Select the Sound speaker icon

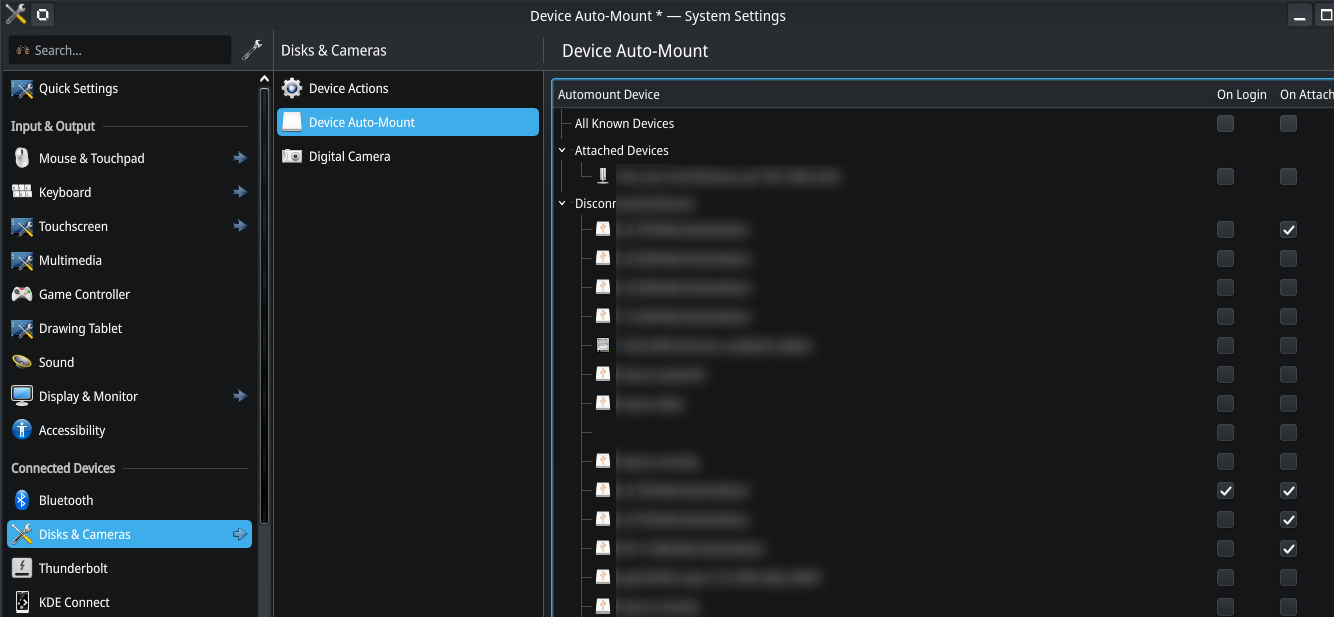tap(22, 362)
